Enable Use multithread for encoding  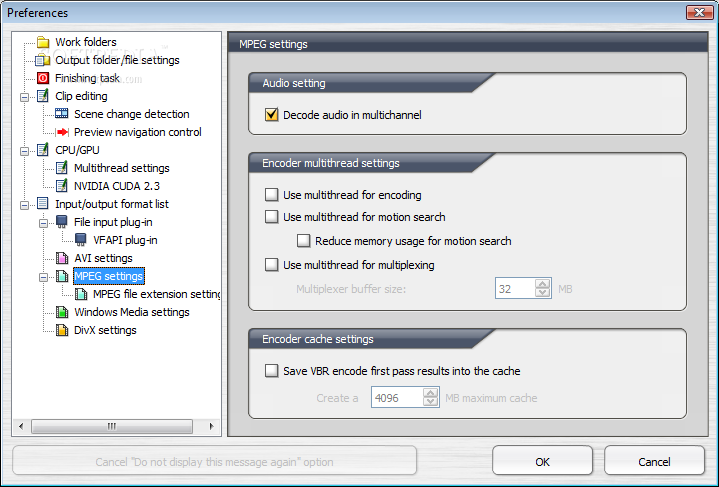pos(271,195)
